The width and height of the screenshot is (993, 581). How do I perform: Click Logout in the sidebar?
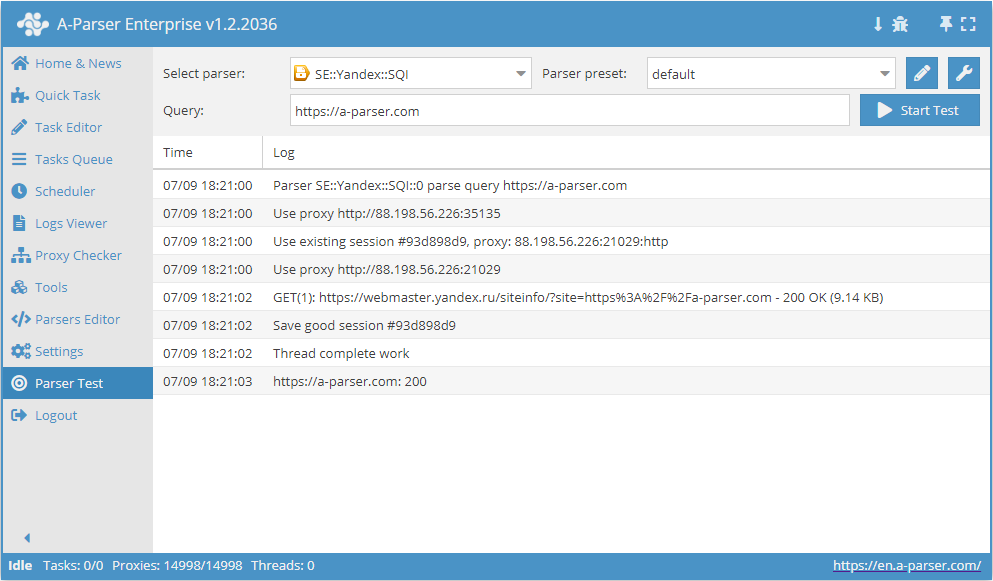(x=56, y=415)
